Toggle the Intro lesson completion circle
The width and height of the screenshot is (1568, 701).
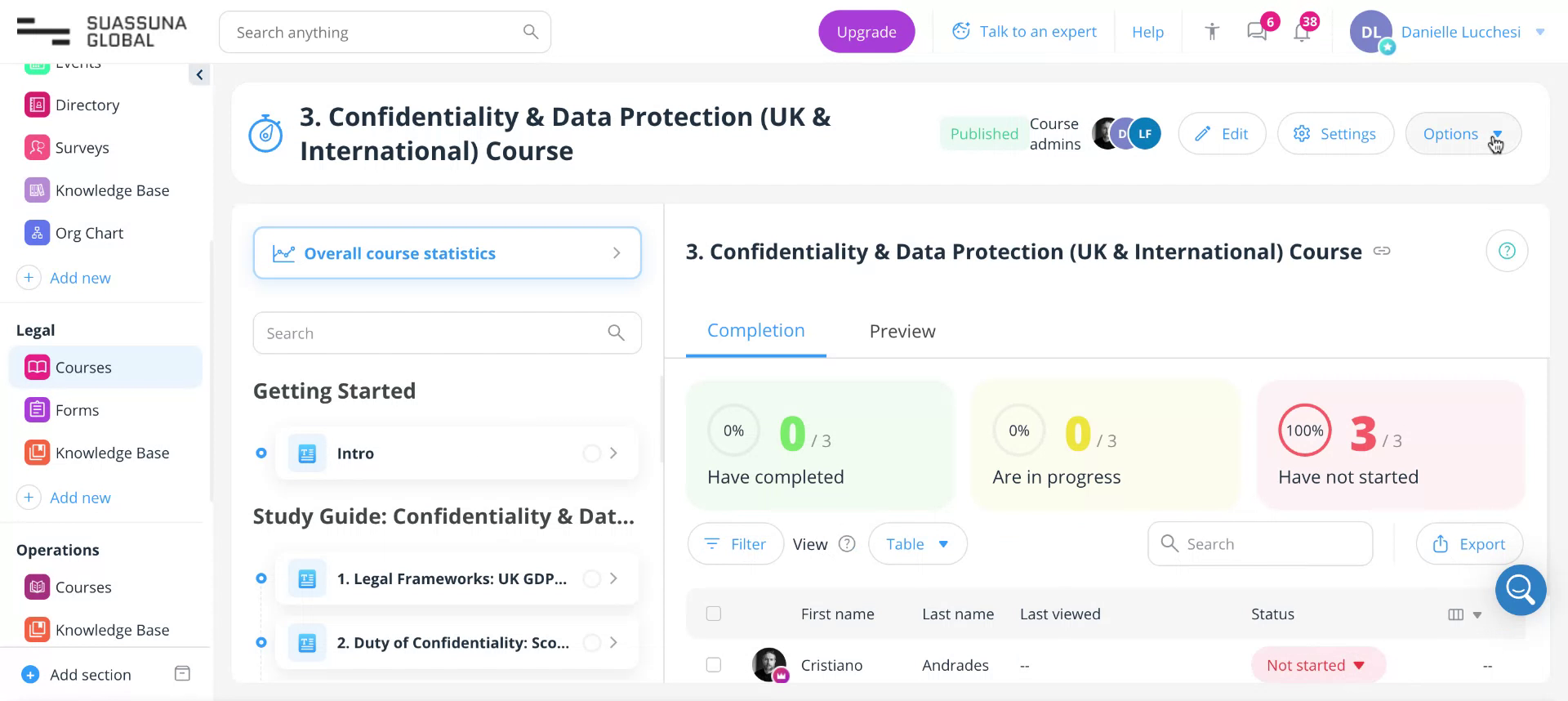(x=592, y=453)
